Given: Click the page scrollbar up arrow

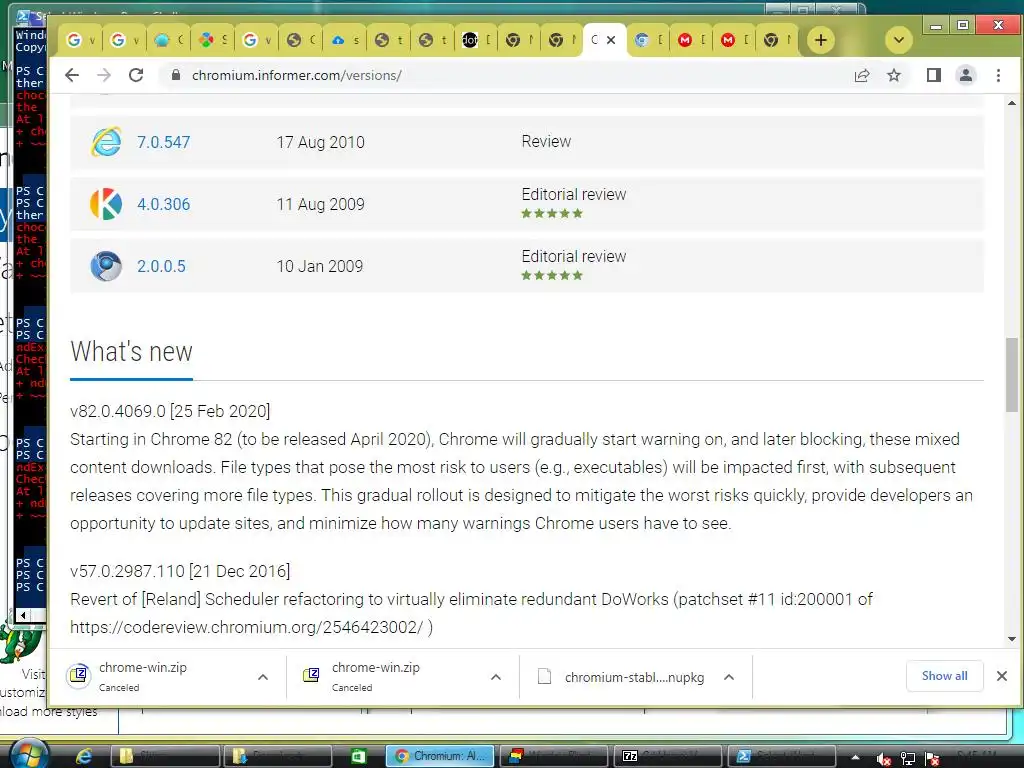Looking at the screenshot, I should (x=1012, y=103).
